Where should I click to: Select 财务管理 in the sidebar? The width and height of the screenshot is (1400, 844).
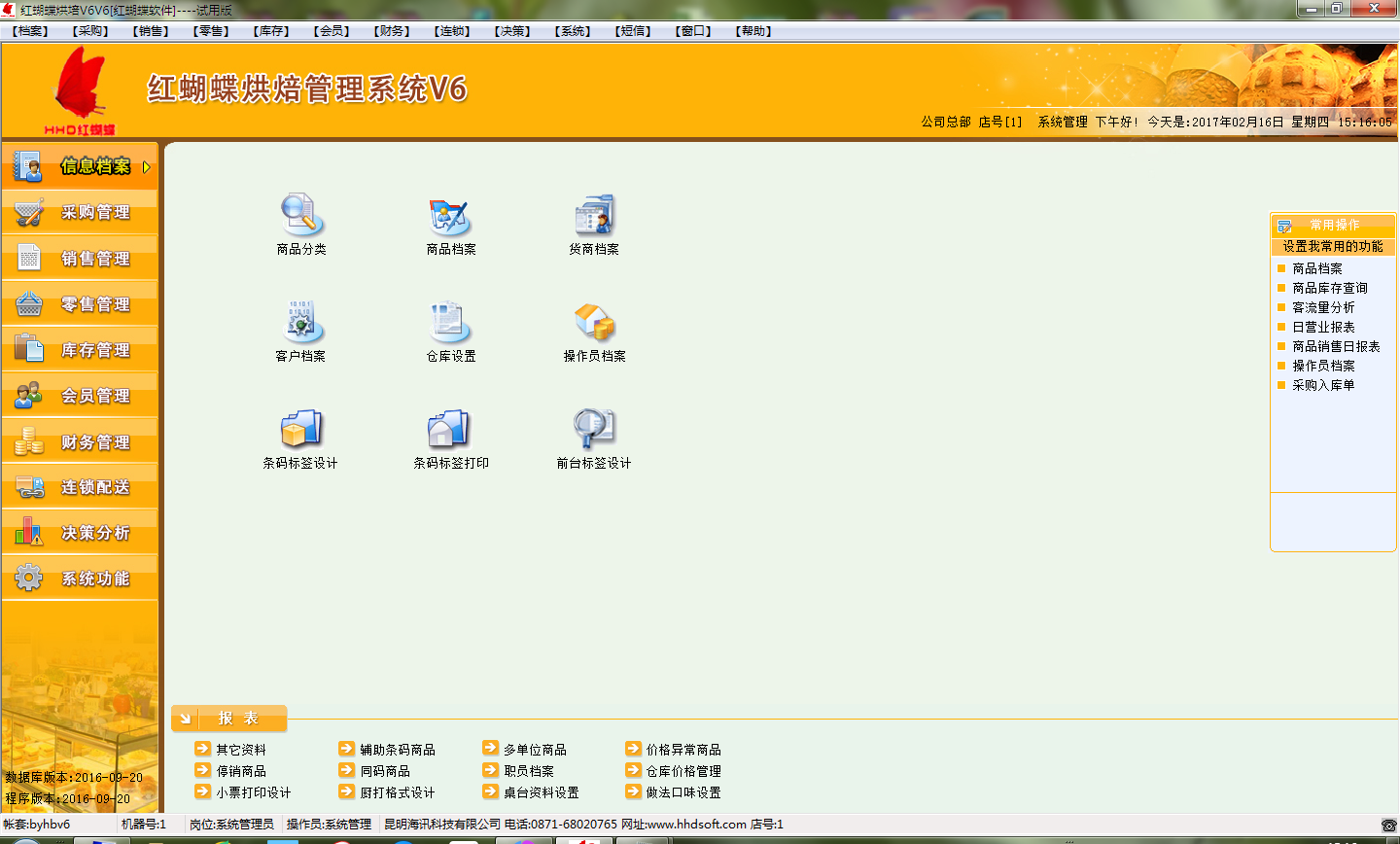point(80,441)
